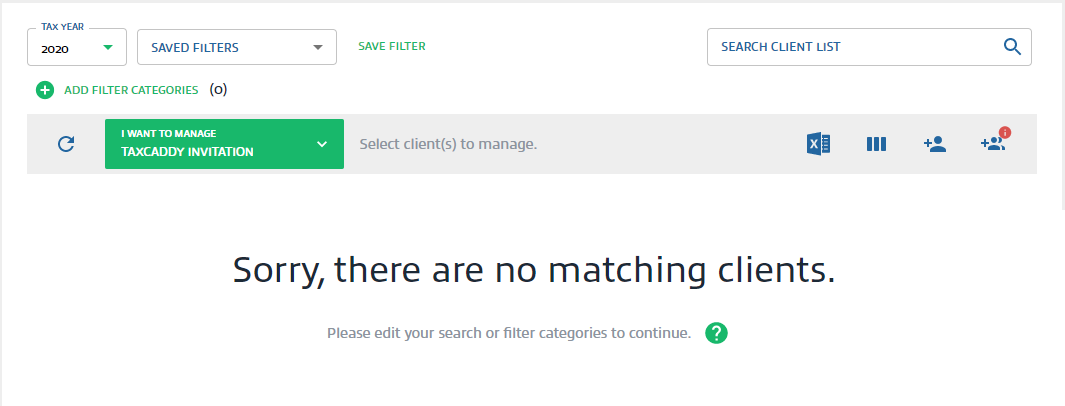Open the Saved Filters dropdown
Viewport: 1065px width, 406px height.
[236, 47]
